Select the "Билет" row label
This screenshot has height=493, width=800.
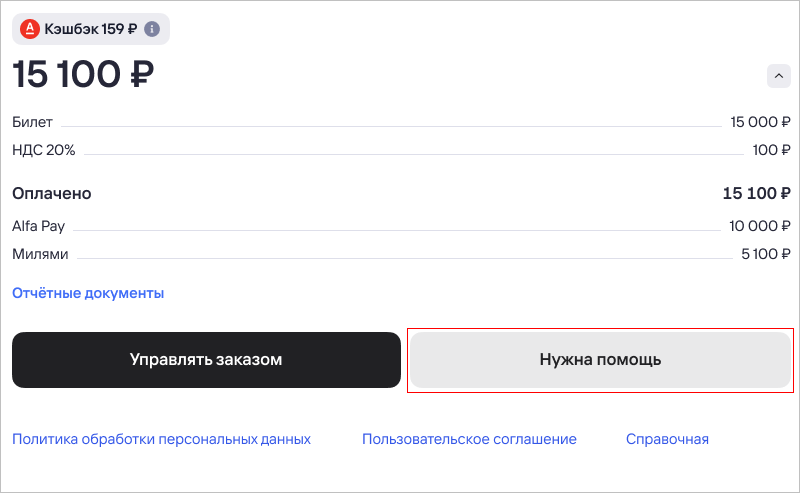(32, 122)
